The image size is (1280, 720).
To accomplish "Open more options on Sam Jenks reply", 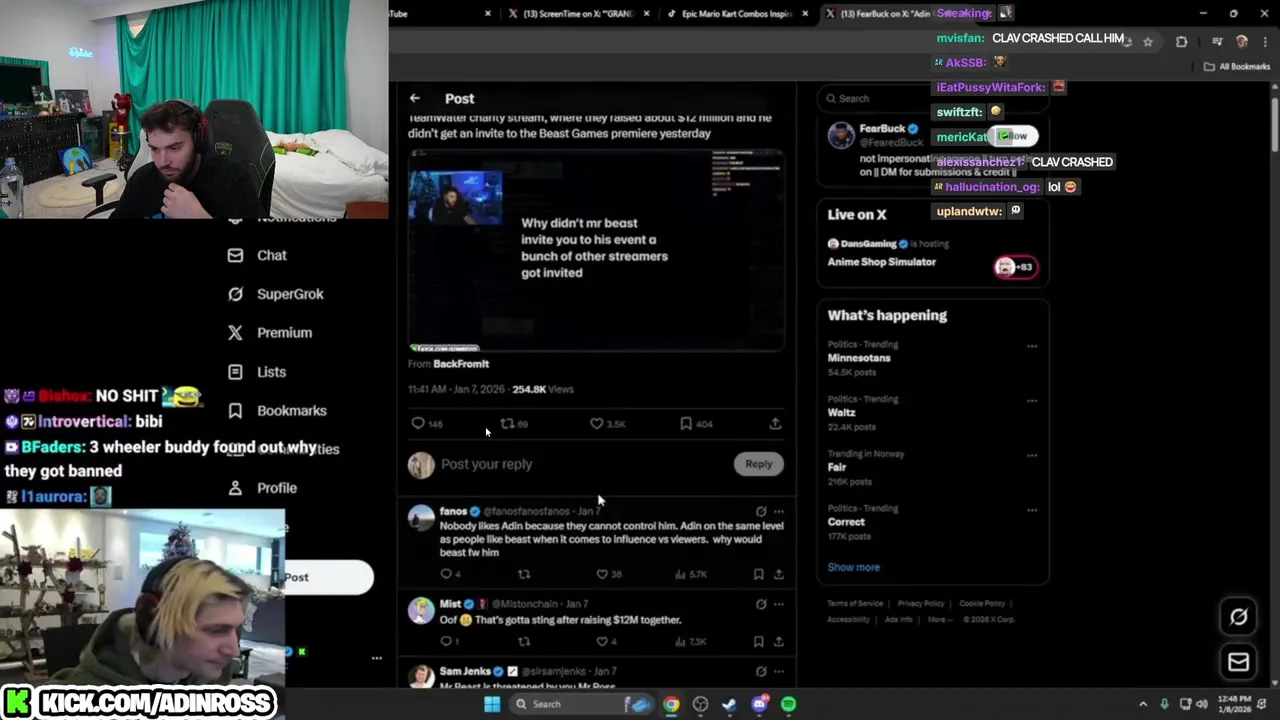I will tap(779, 671).
